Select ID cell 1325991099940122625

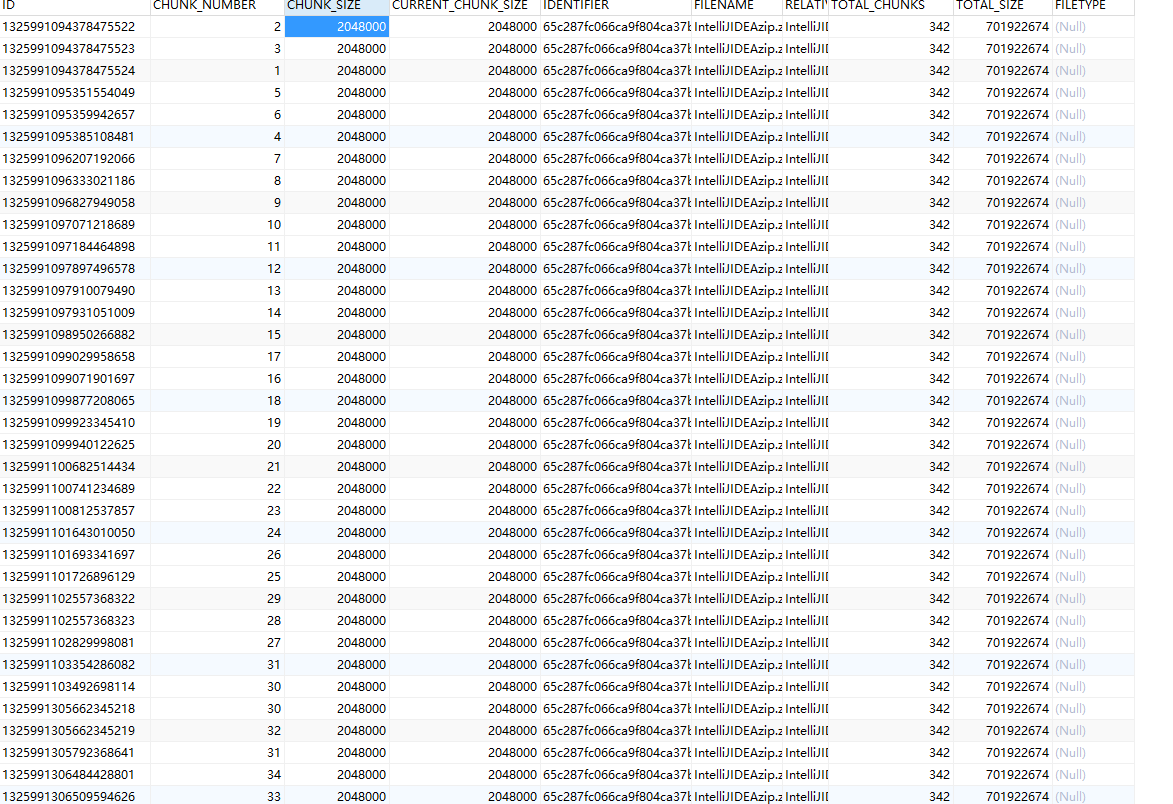click(75, 445)
